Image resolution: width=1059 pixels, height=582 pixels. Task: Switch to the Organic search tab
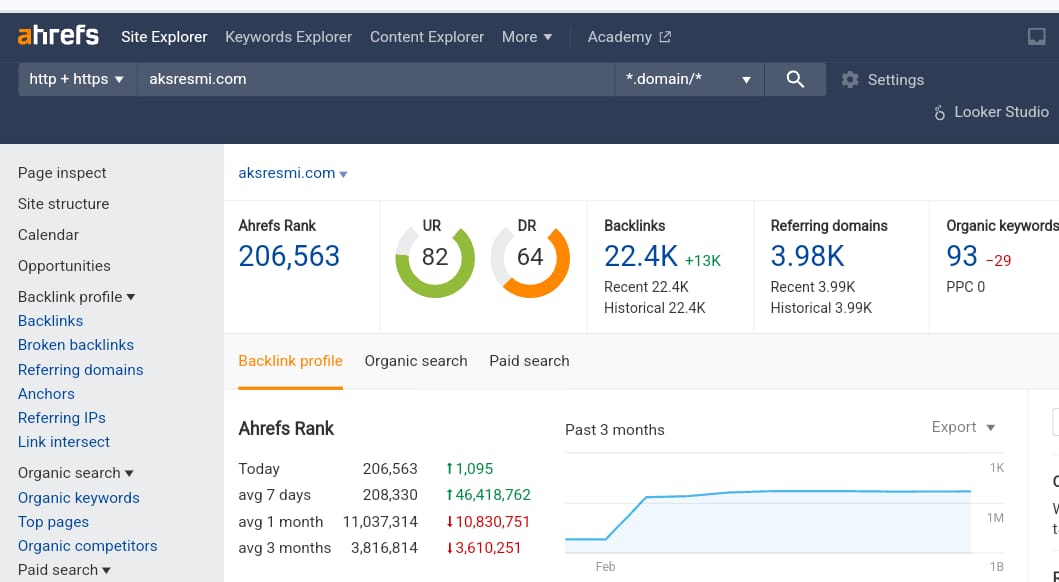tap(415, 361)
